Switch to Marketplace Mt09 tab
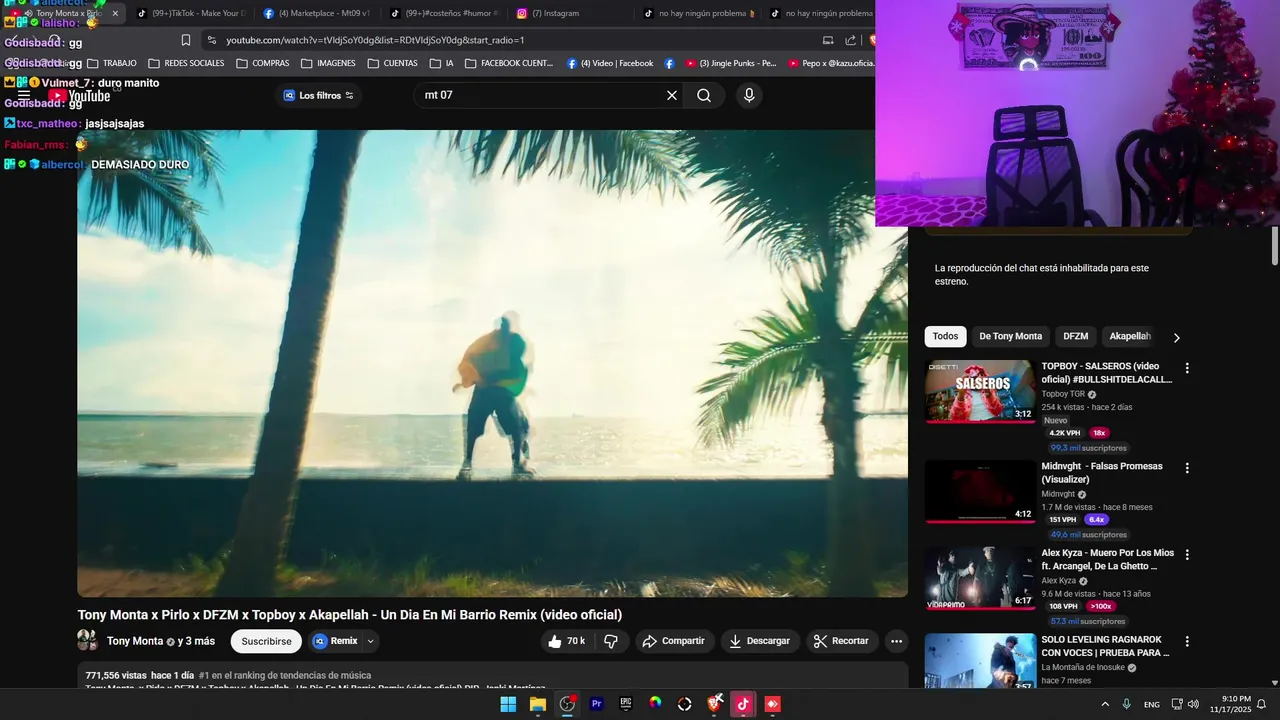1280x720 pixels. tap(317, 13)
